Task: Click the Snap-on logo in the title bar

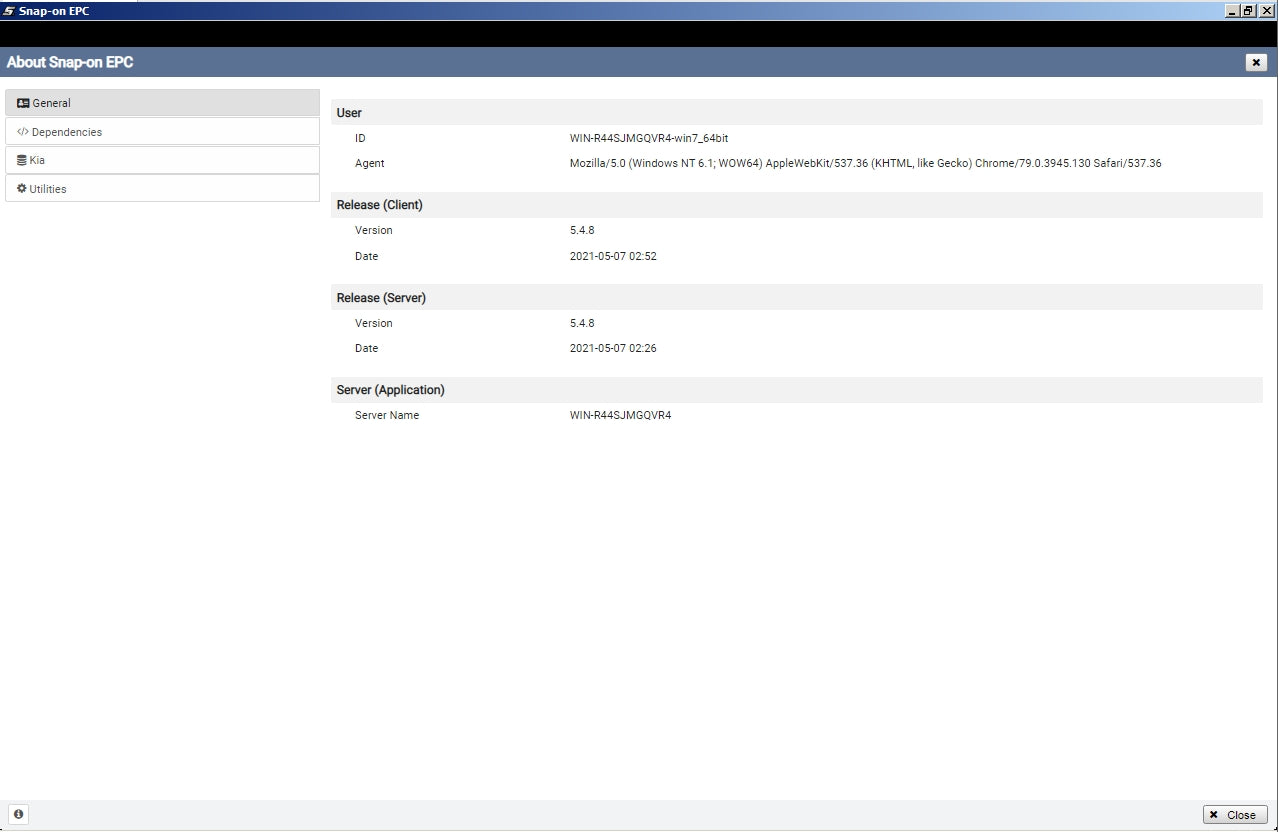Action: pyautogui.click(x=10, y=11)
